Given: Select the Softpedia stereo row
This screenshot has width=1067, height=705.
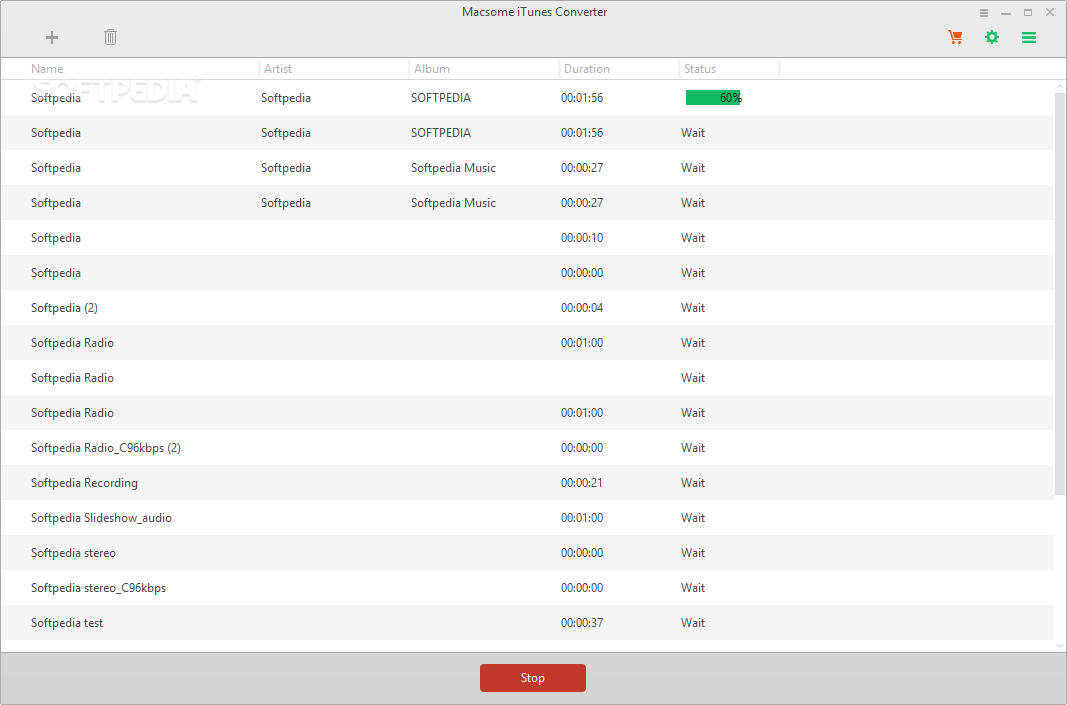Looking at the screenshot, I should click(x=527, y=553).
